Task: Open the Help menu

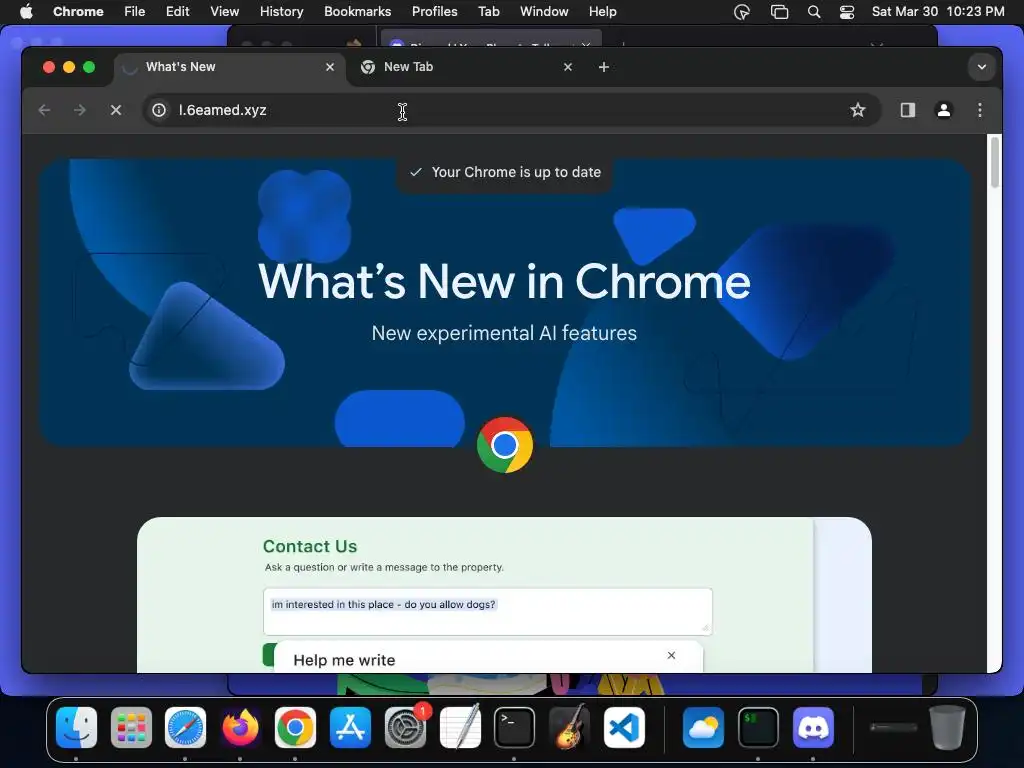Action: tap(602, 11)
